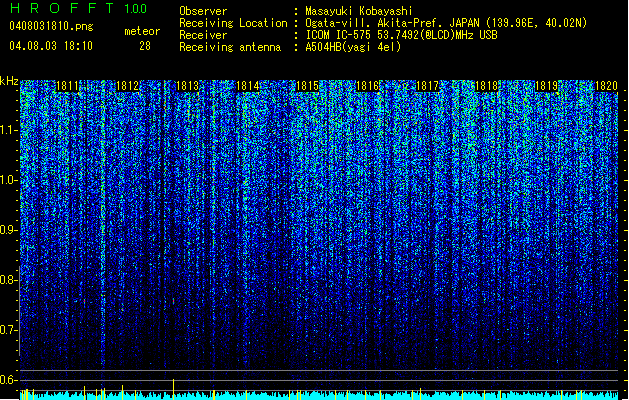Image resolution: width=629 pixels, height=400 pixels.
Task: Click the 1818 time marker
Action: [487, 86]
